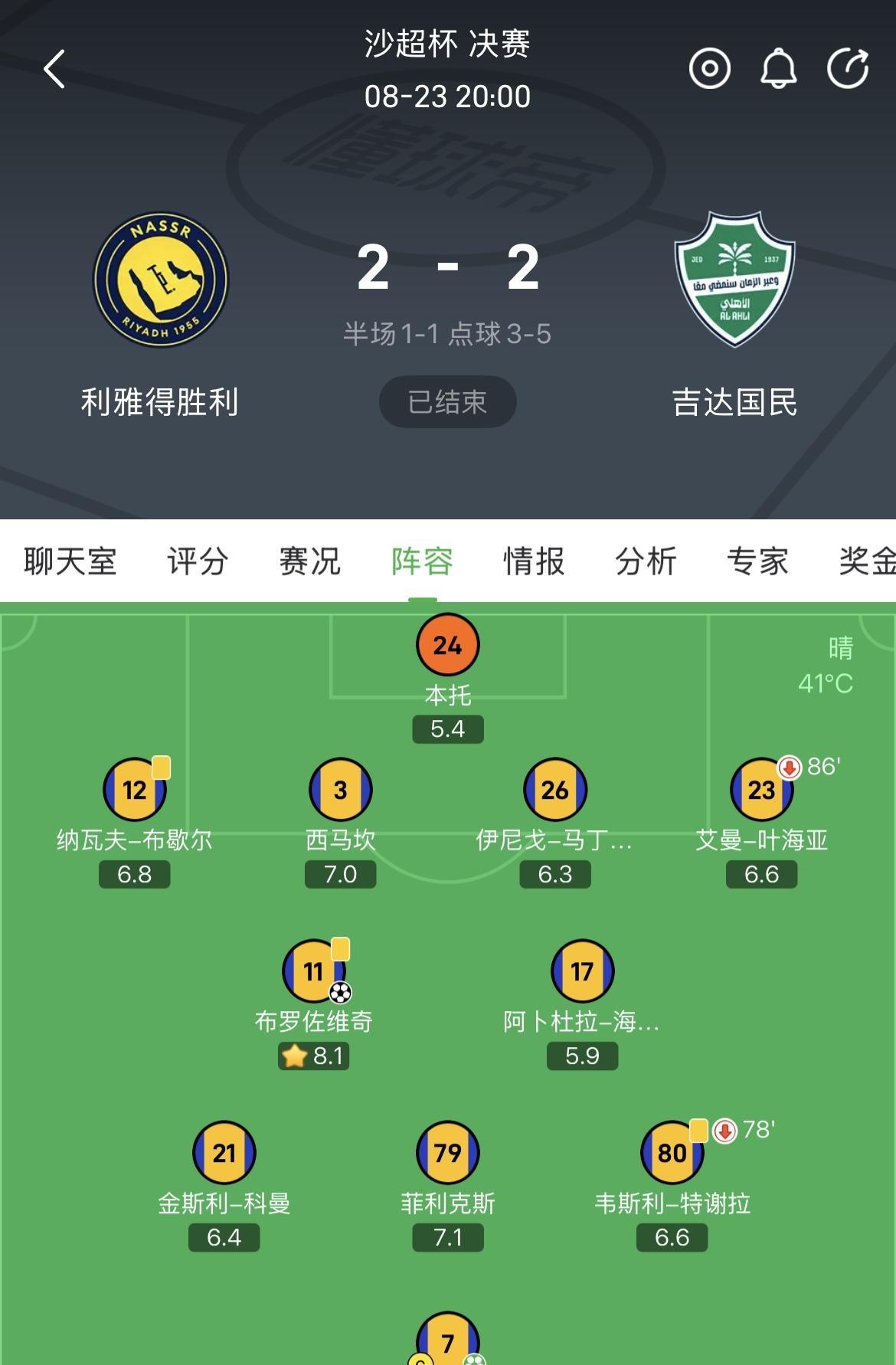Open 吉达国民 team name link
The width and height of the screenshot is (896, 1365).
(x=734, y=402)
